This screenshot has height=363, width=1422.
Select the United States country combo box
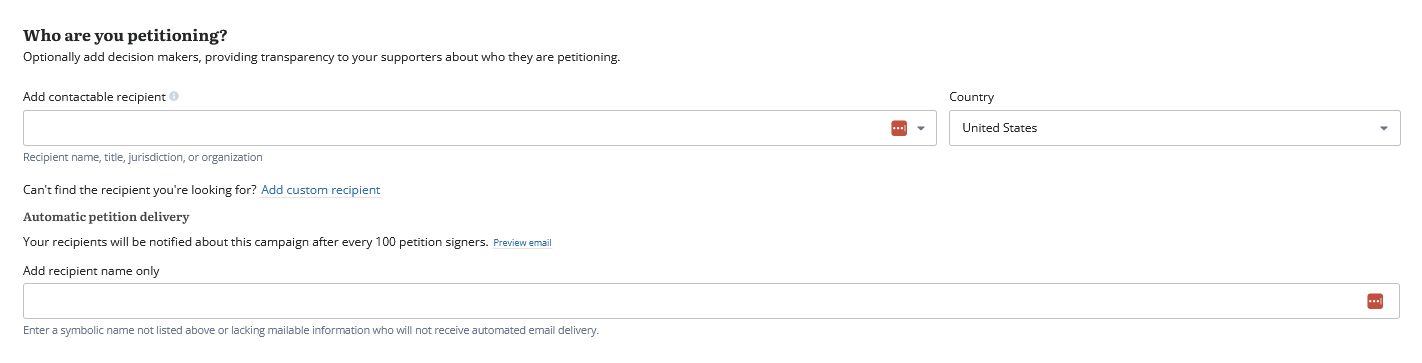click(x=1174, y=128)
